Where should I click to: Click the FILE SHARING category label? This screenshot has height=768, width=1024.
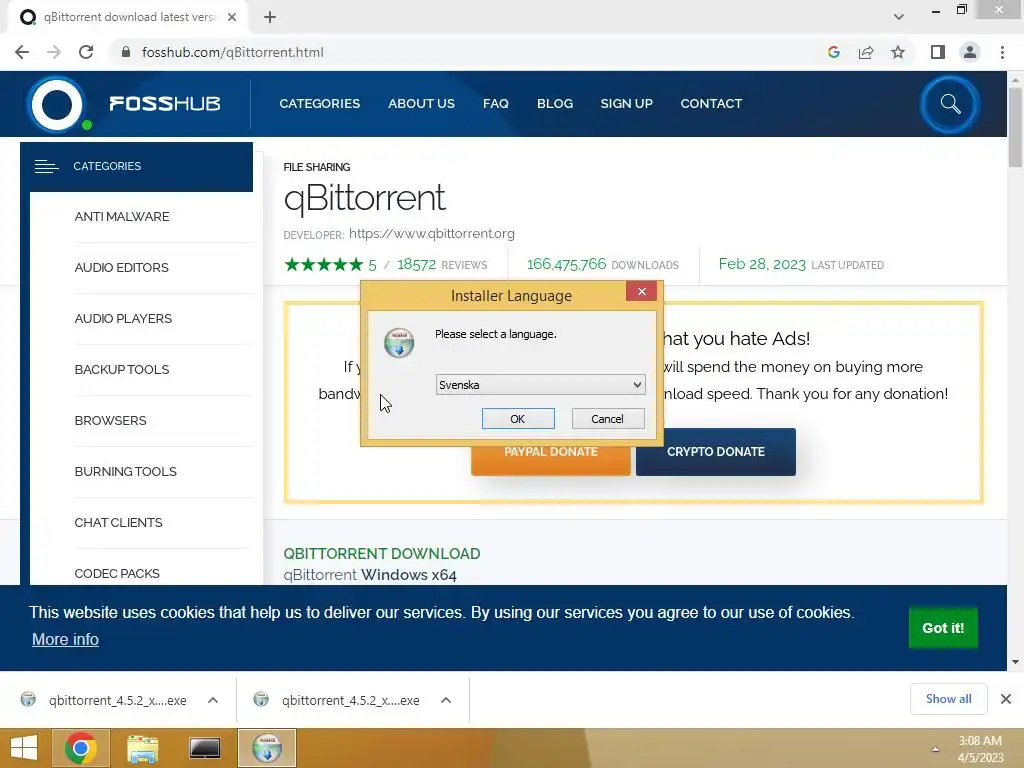pyautogui.click(x=317, y=167)
